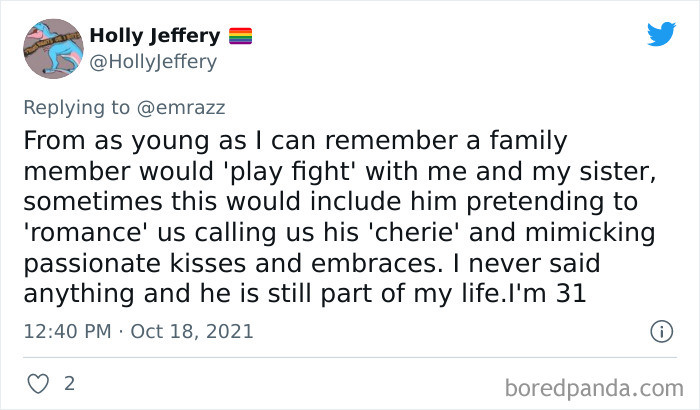The width and height of the screenshot is (700, 410).
Task: Click the blue Twitter bird logo
Action: click(x=661, y=35)
